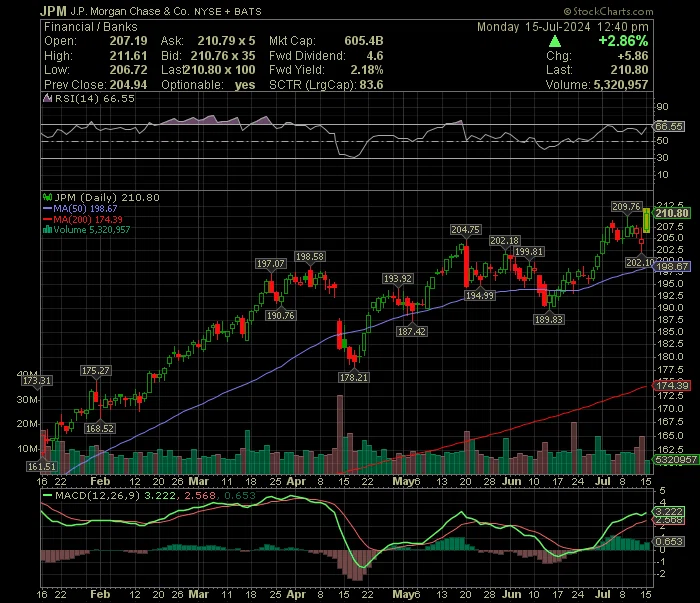Image resolution: width=700 pixels, height=603 pixels.
Task: Click the Financial / Banks sector label
Action: click(x=91, y=27)
